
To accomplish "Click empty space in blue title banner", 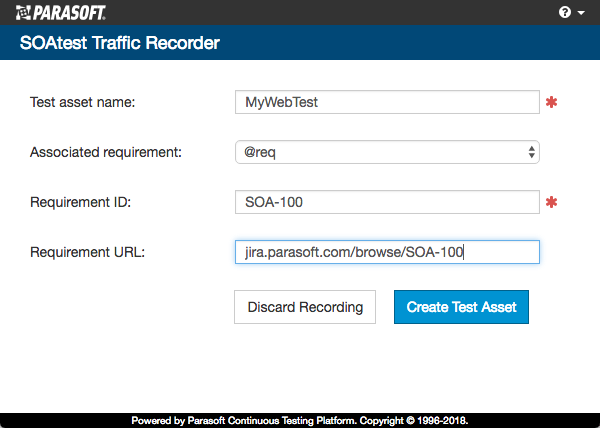I will [409, 42].
